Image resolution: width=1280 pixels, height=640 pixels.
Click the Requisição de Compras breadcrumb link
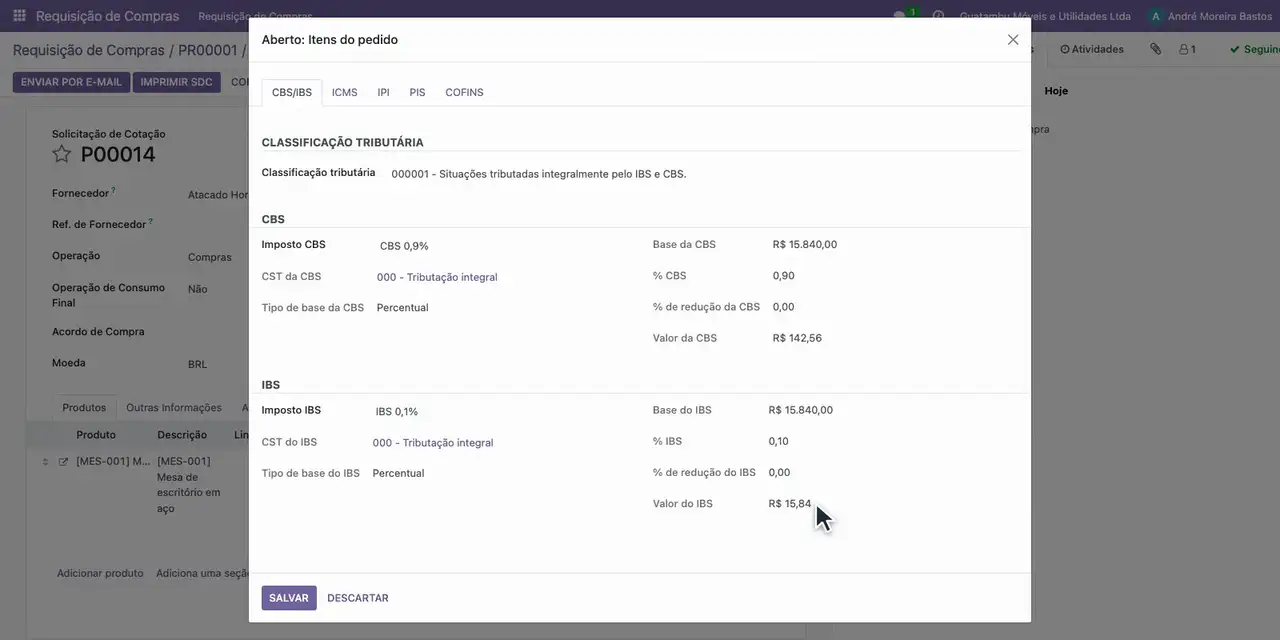point(88,50)
